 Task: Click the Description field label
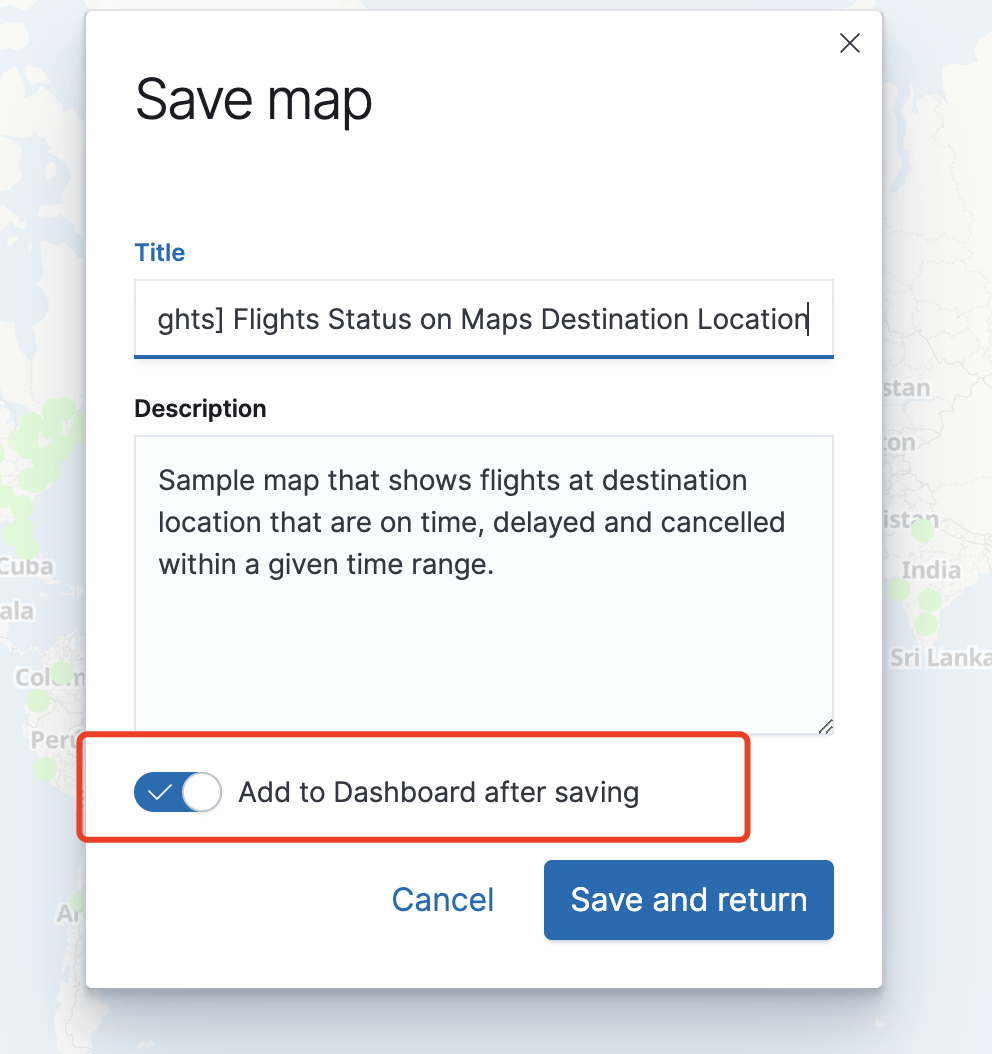pyautogui.click(x=200, y=408)
